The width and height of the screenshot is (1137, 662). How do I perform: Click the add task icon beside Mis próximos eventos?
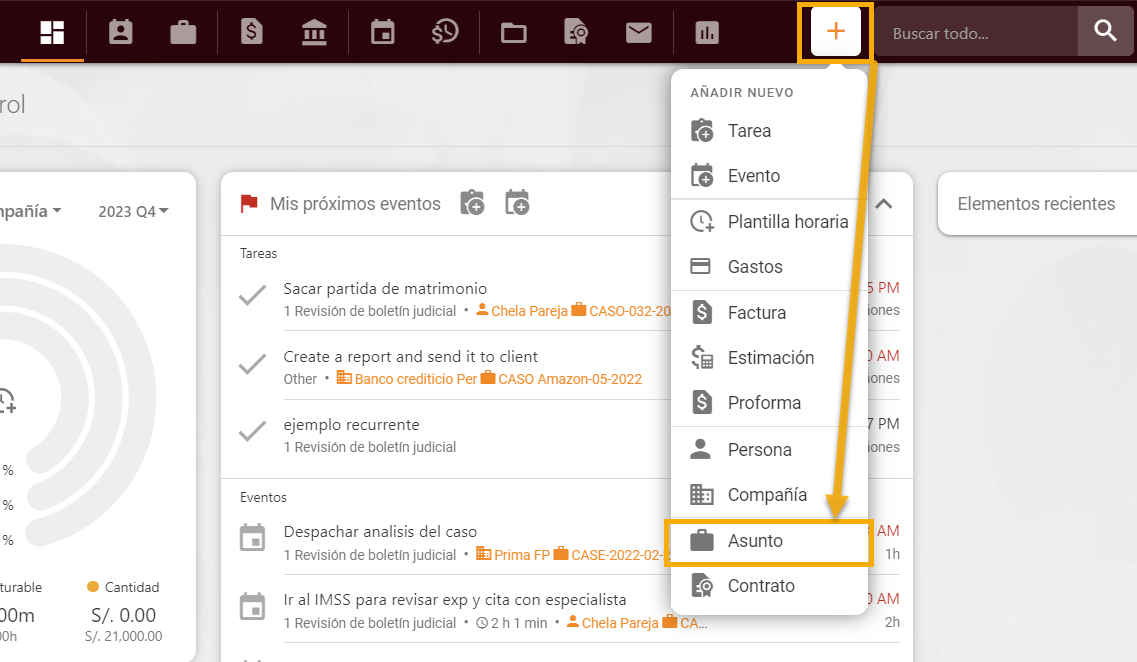tap(472, 203)
